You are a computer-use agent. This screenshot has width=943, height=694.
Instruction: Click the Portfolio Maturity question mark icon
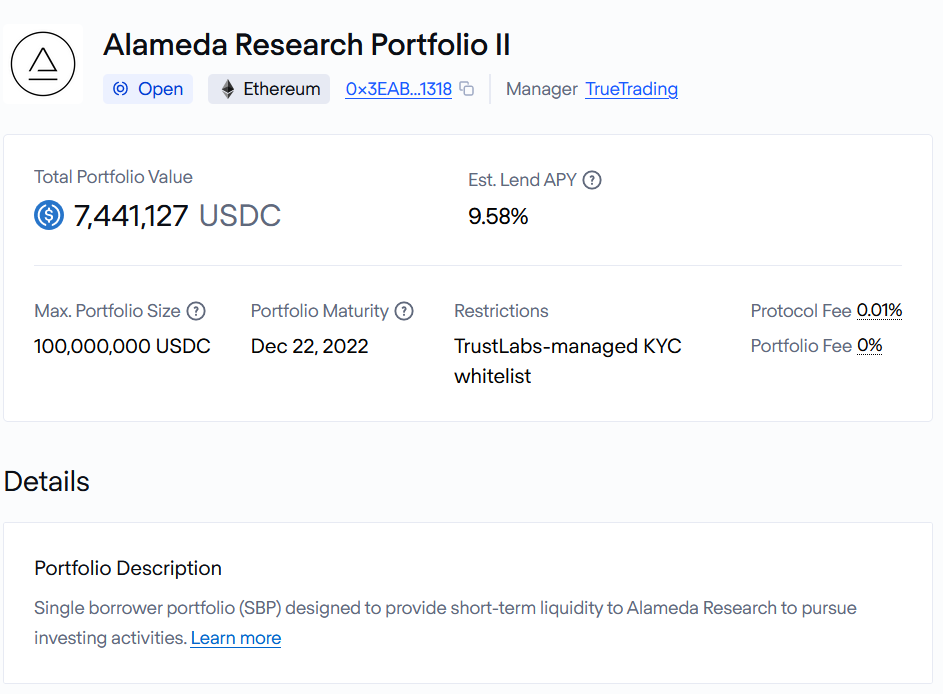pyautogui.click(x=404, y=311)
